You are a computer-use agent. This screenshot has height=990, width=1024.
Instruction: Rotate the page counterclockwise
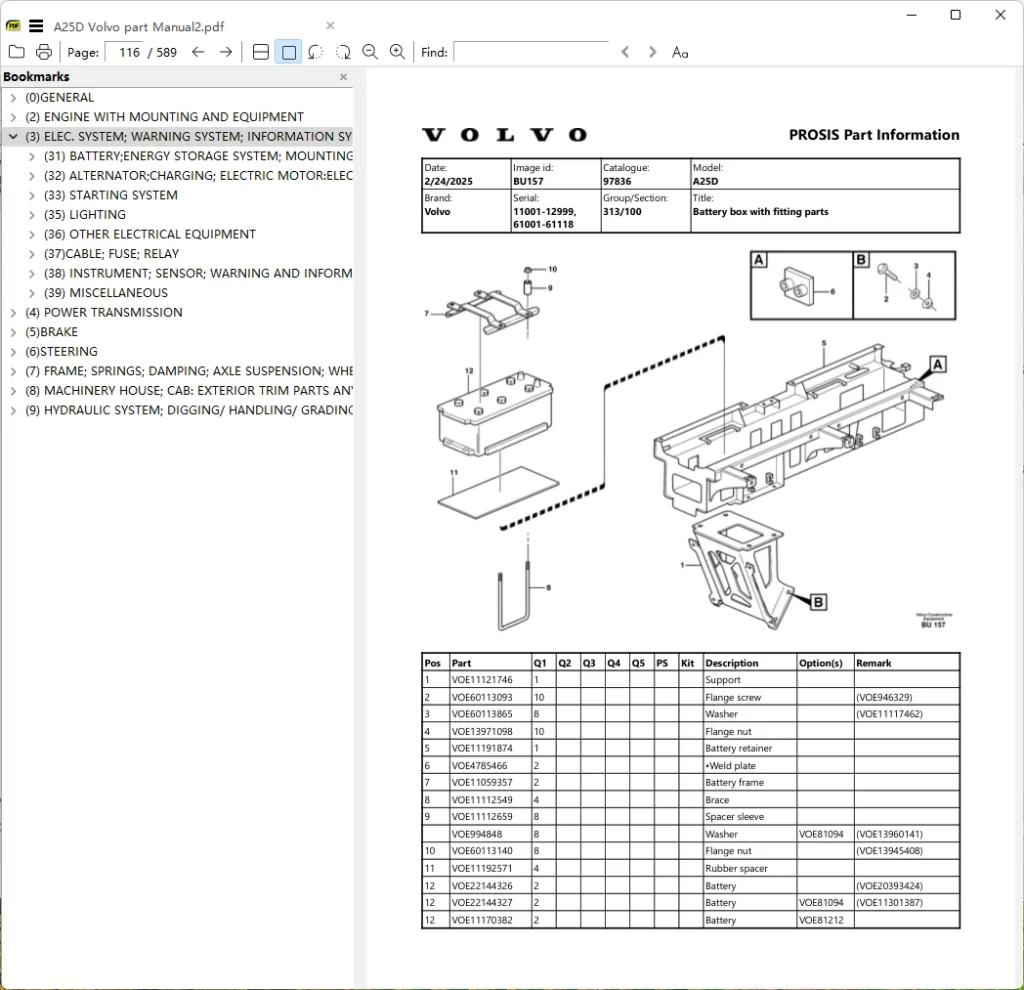click(x=315, y=52)
